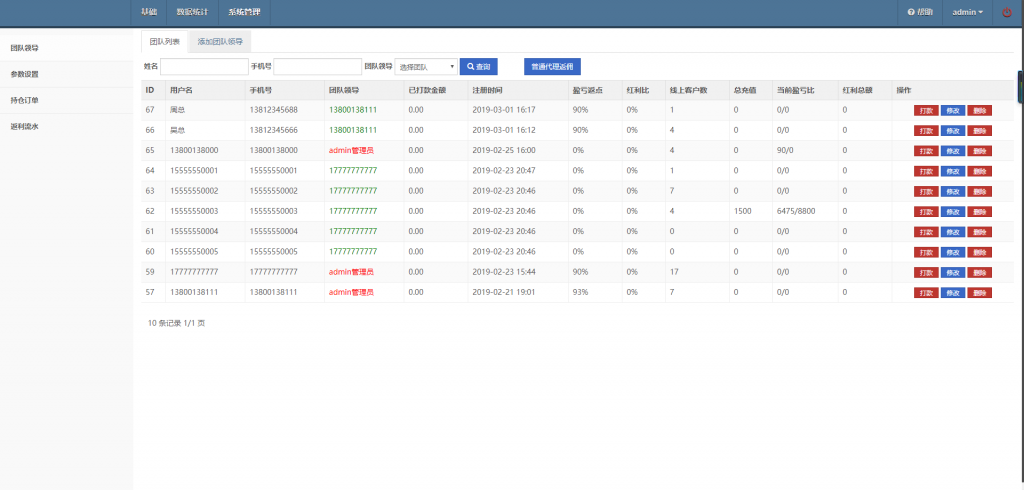Open 数据统计 in top navigation

(192, 12)
